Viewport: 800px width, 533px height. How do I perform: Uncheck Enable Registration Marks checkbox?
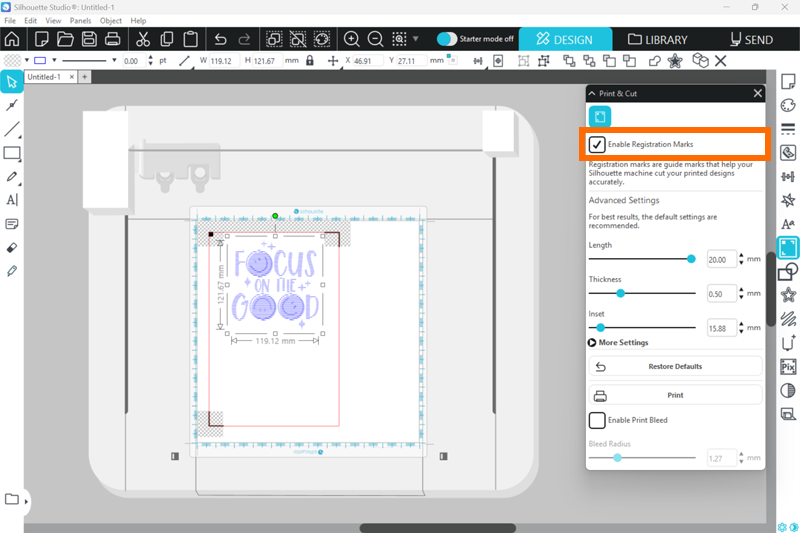(597, 144)
